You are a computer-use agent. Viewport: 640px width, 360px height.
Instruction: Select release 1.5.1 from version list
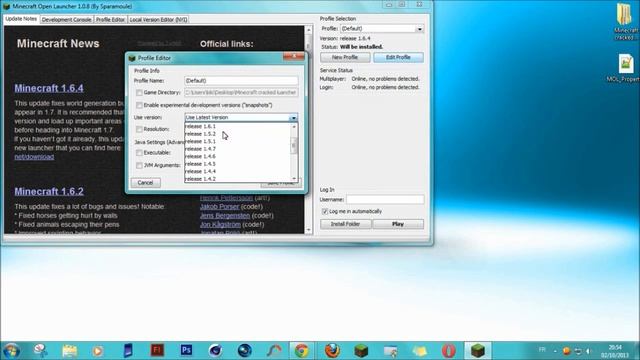[x=238, y=141]
